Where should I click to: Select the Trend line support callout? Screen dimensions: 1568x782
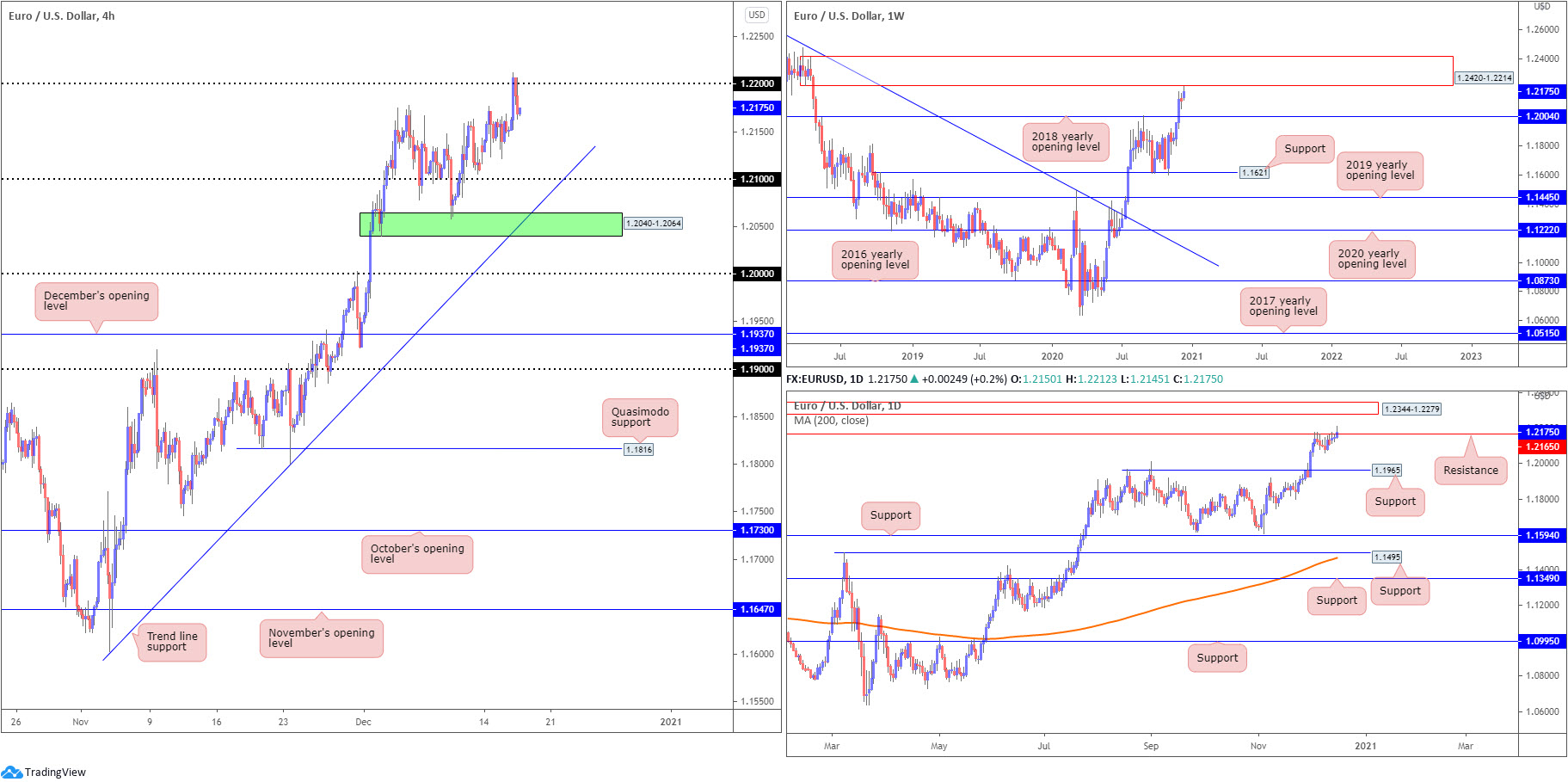click(172, 642)
